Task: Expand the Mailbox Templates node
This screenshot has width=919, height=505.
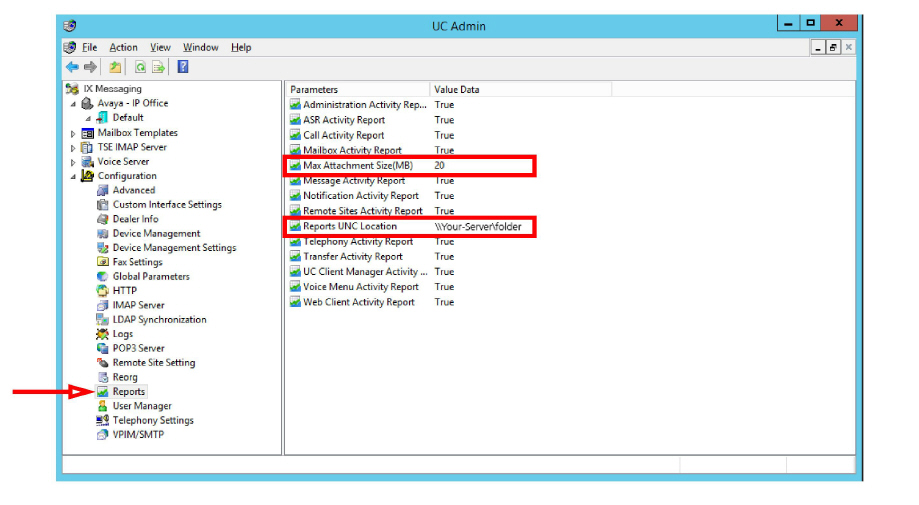Action: pyautogui.click(x=73, y=134)
